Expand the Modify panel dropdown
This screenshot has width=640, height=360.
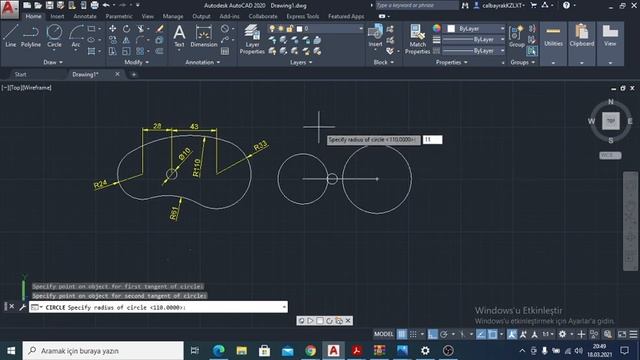137,62
